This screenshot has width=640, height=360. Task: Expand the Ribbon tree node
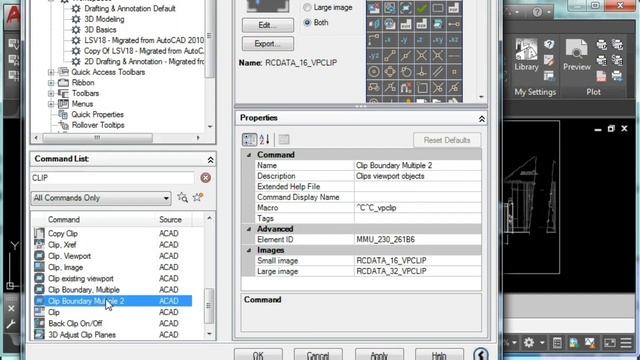pos(51,83)
